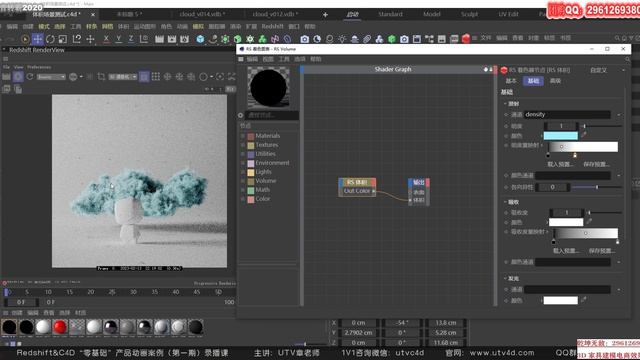Open the Redshift menu in main menu bar
Image resolution: width=640 pixels, height=360 pixels.
(x=272, y=26)
